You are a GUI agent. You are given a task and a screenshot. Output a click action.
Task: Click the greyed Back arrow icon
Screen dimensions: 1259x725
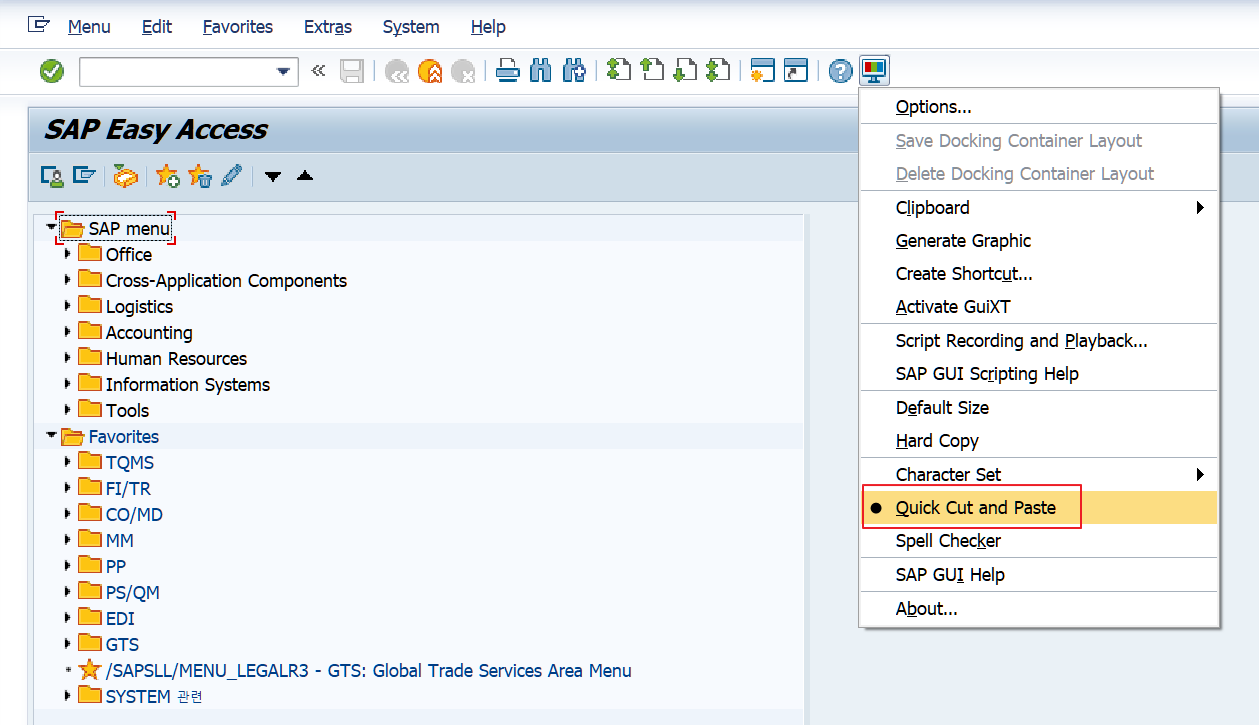[x=397, y=71]
